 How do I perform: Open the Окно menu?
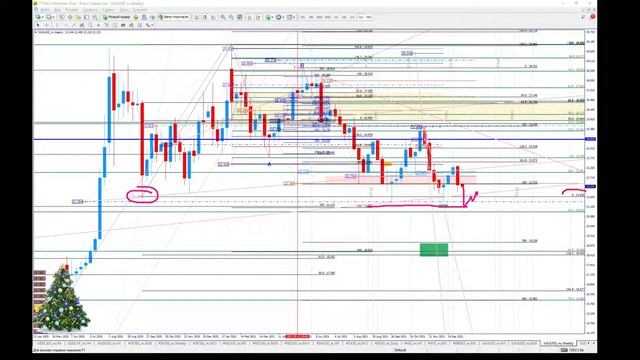(124, 9)
